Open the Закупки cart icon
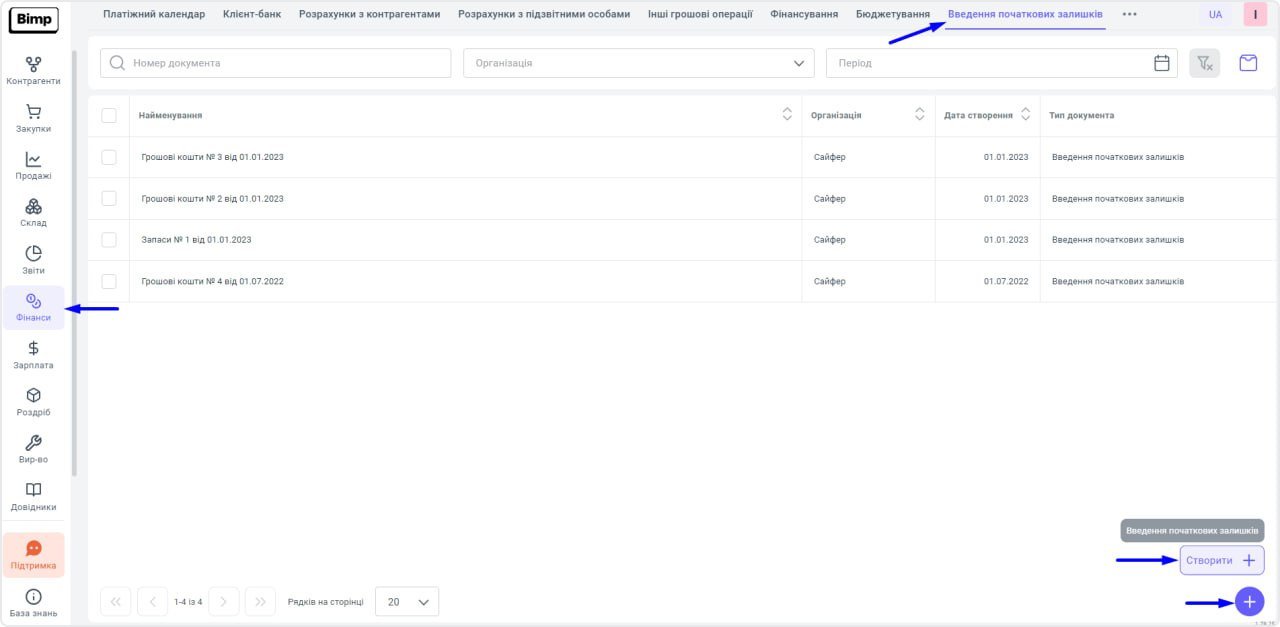 (33, 118)
